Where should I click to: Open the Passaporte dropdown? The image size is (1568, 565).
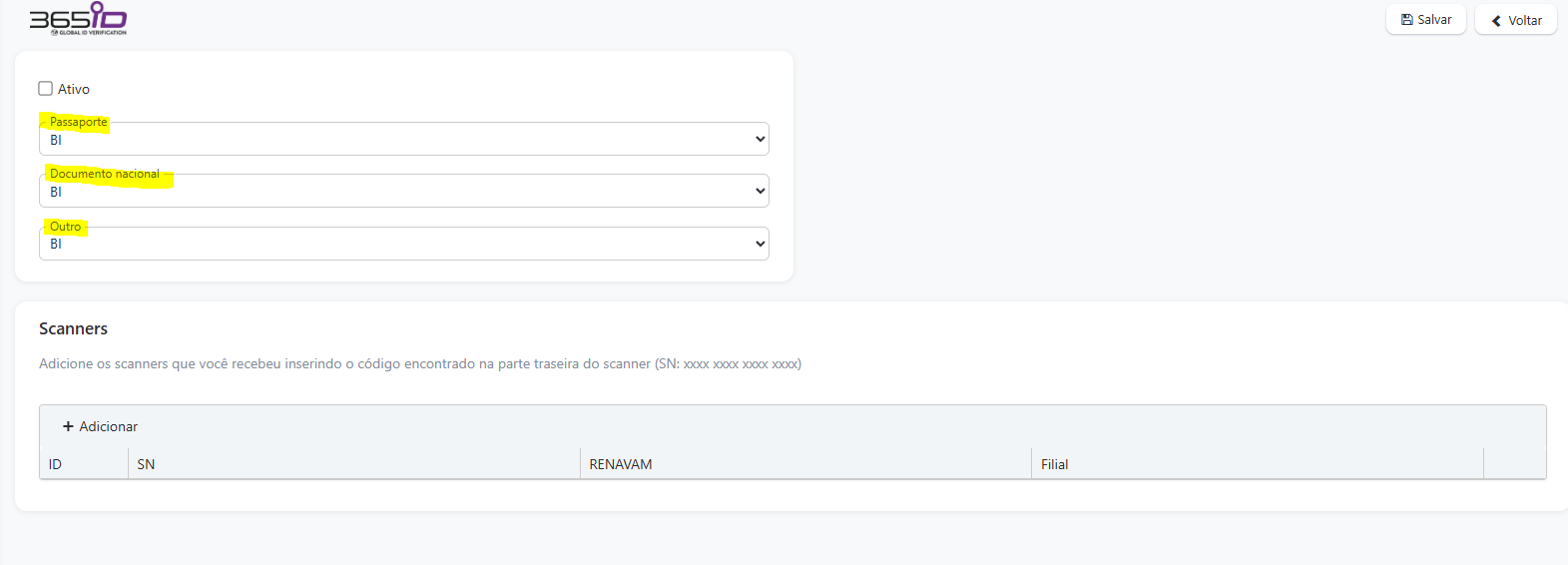pos(403,139)
